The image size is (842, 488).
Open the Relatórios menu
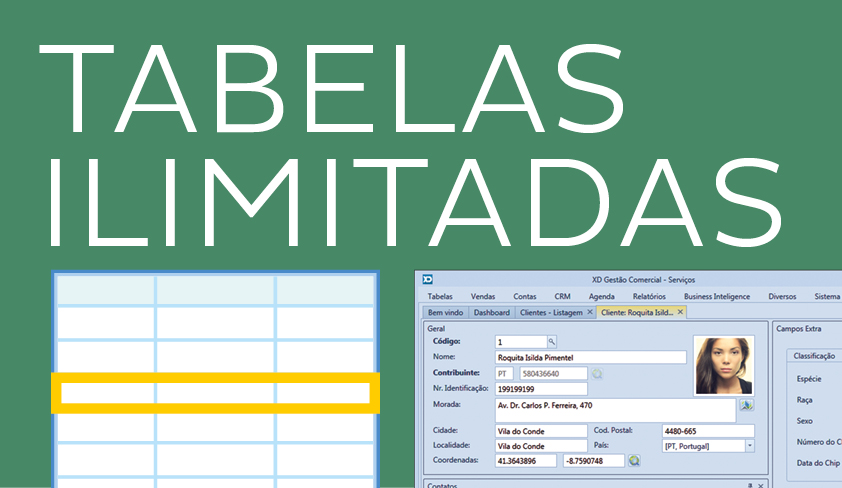(x=649, y=296)
